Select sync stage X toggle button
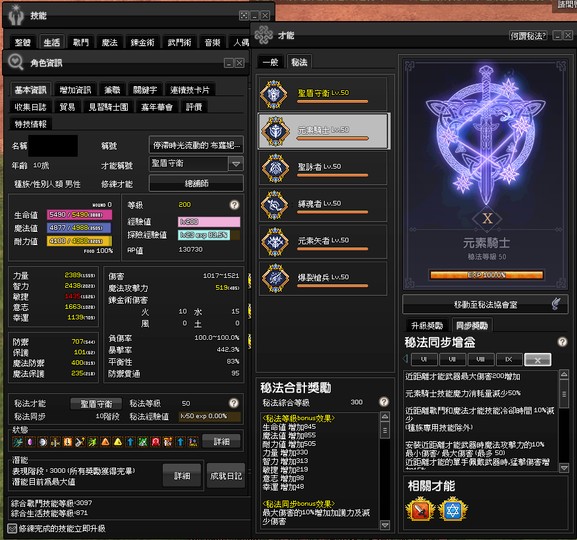Image resolution: width=577 pixels, height=540 pixels. 537,360
